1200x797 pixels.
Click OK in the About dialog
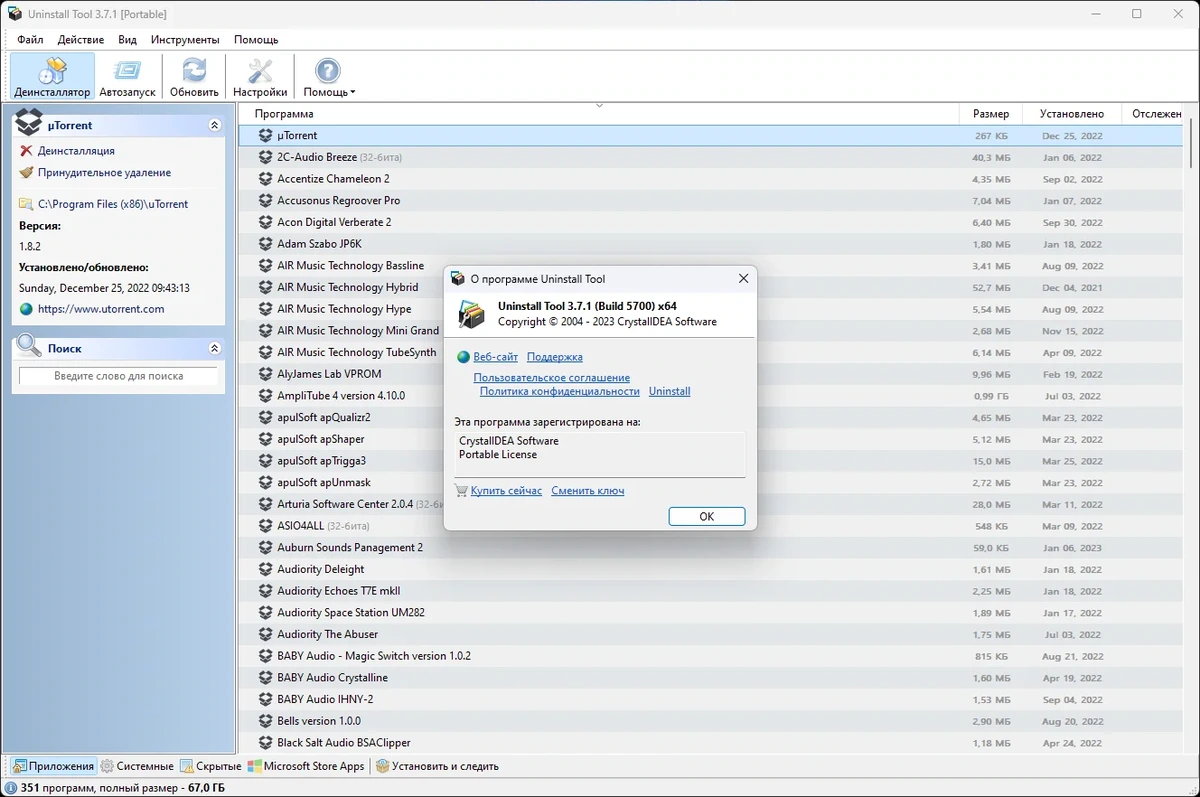[x=707, y=516]
